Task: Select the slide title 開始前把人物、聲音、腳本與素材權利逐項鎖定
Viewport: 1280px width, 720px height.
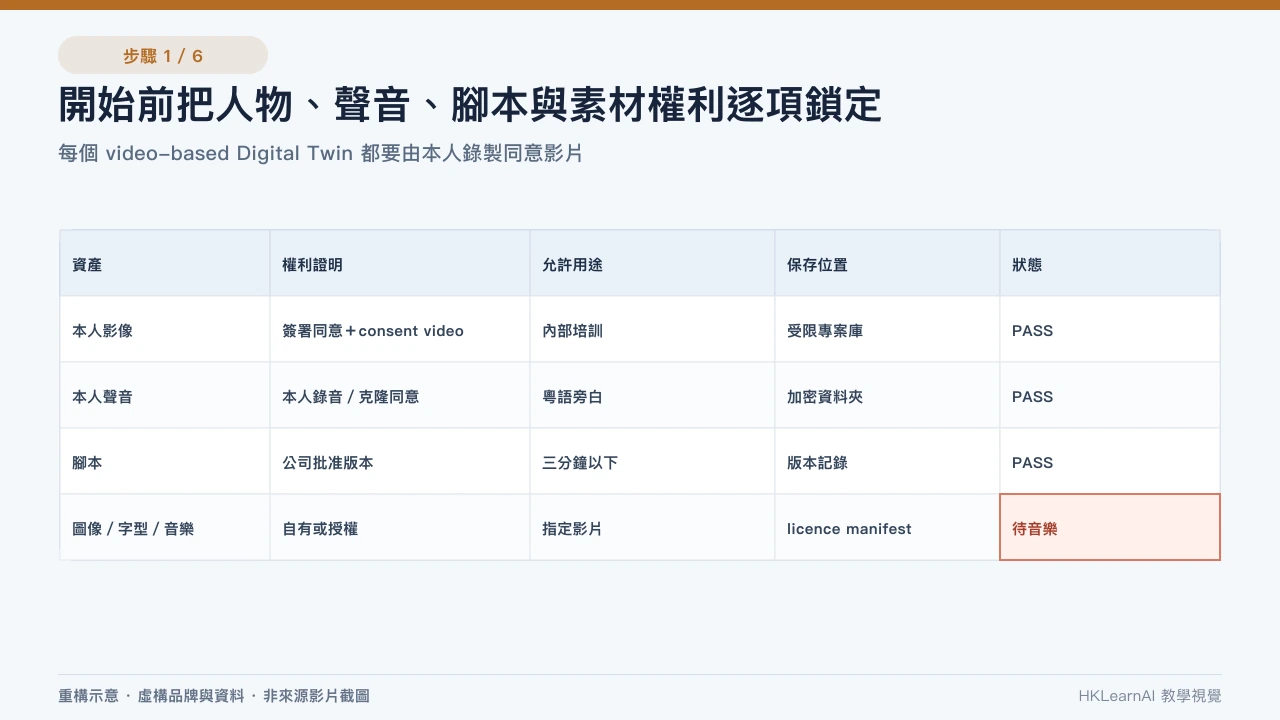Action: (470, 105)
